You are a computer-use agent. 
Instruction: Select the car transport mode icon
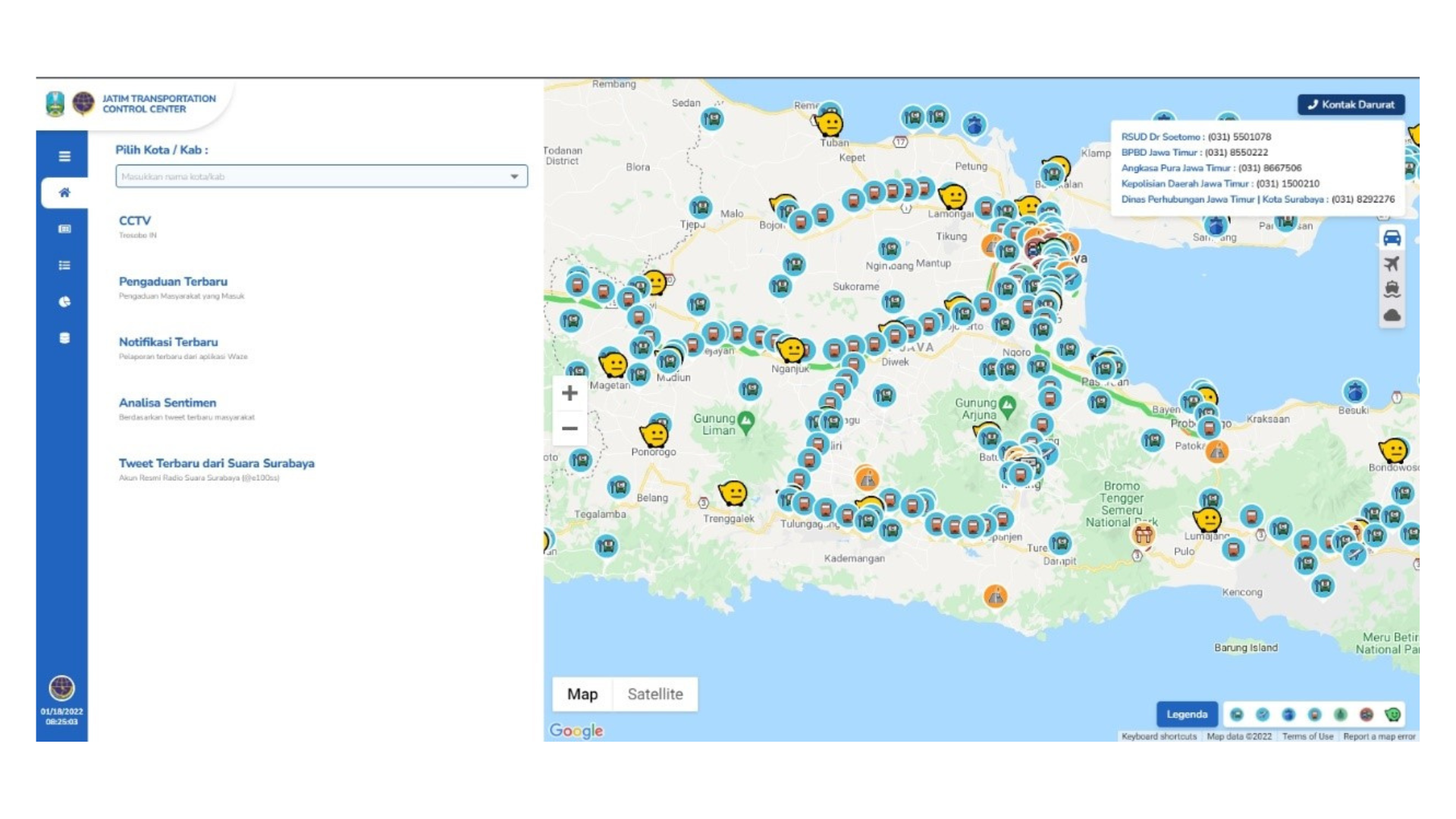[1392, 238]
